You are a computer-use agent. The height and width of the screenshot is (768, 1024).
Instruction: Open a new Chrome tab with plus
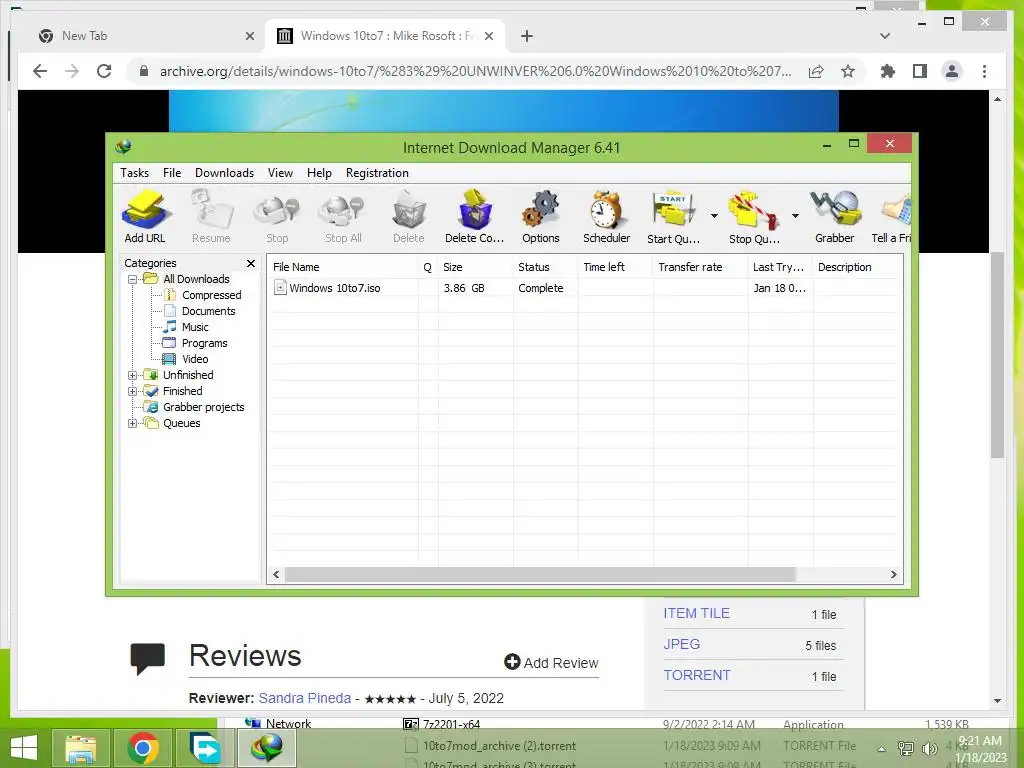point(527,37)
